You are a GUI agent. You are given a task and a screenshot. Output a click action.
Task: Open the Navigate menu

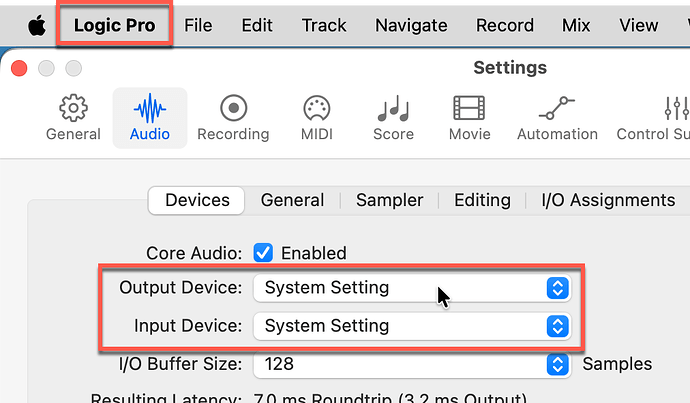tap(411, 25)
